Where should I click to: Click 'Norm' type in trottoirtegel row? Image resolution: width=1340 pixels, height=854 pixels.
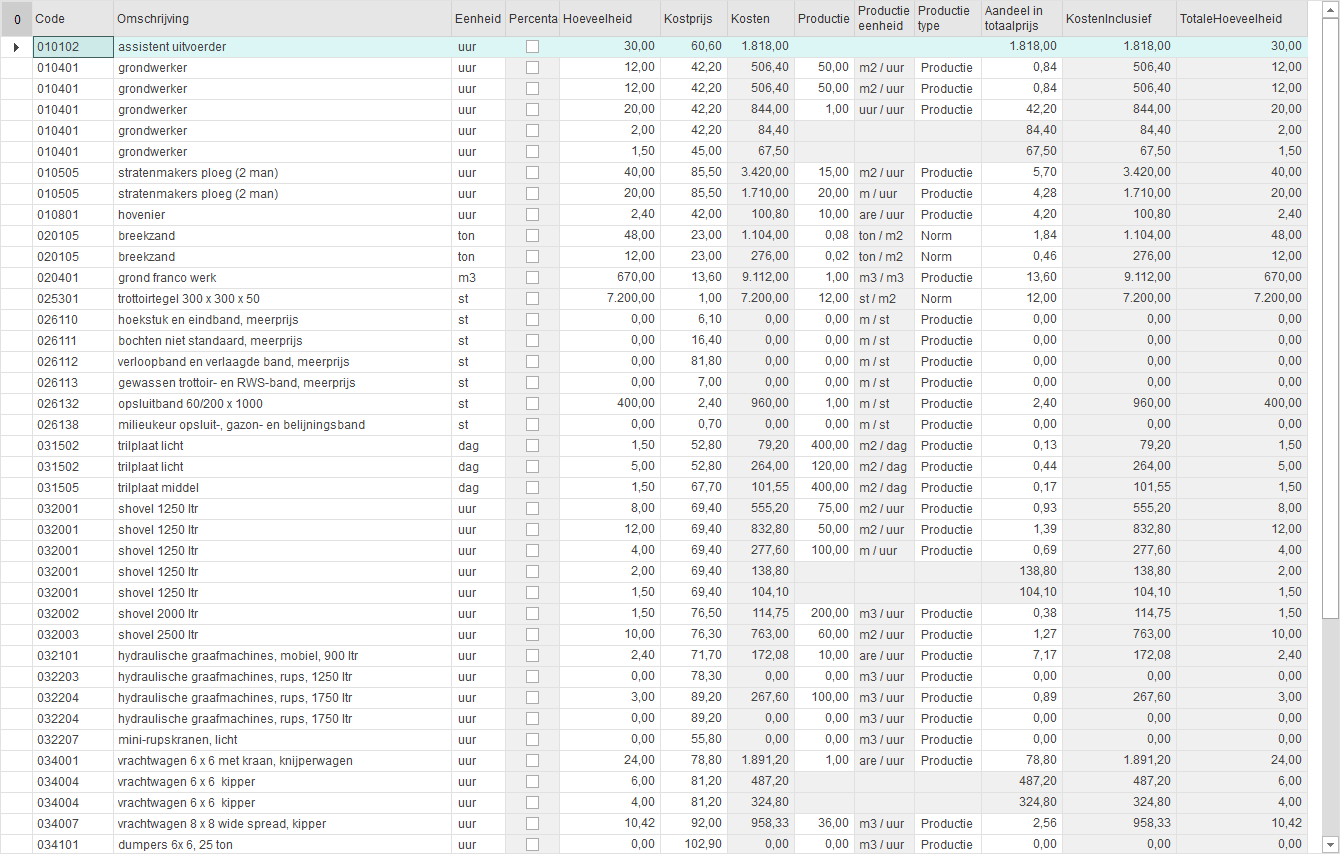click(947, 299)
